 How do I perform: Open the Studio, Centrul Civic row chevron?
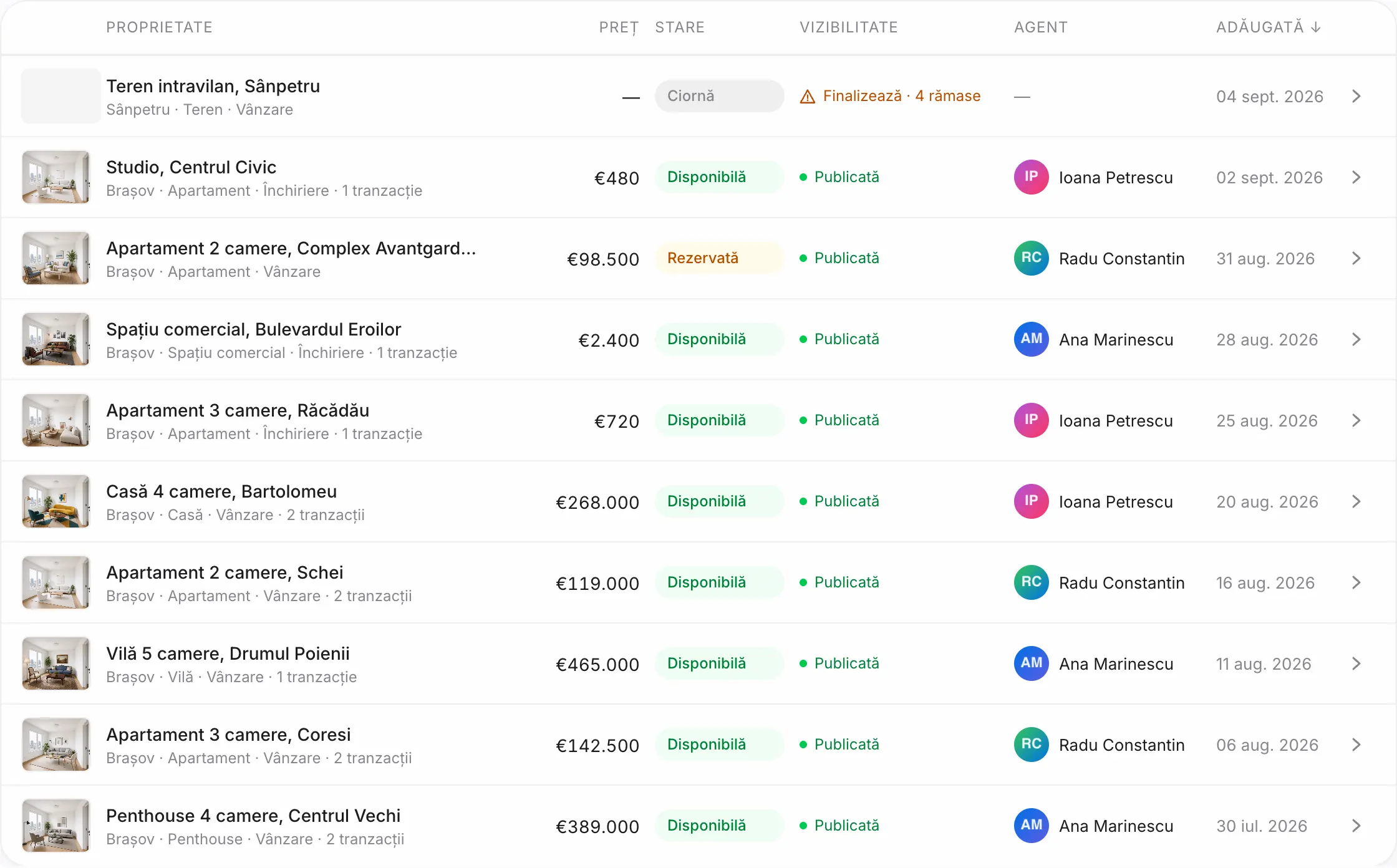[1356, 177]
